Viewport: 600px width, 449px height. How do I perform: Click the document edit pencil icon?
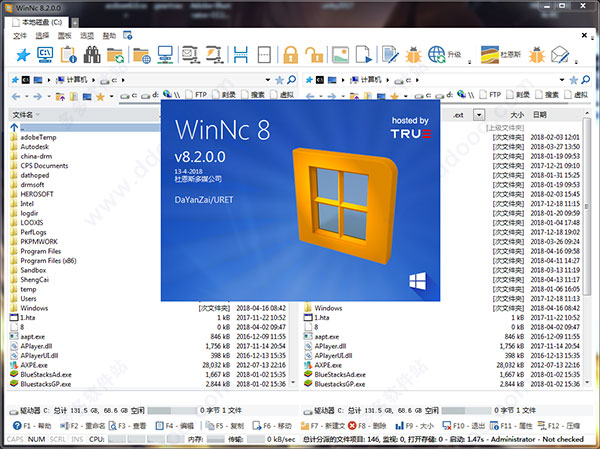click(x=390, y=55)
